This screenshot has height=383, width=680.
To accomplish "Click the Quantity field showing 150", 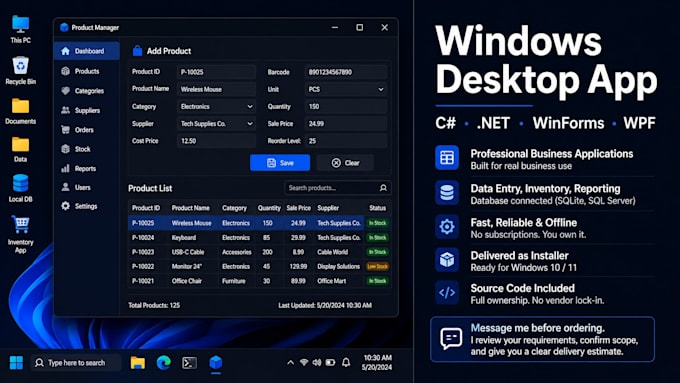I will [346, 107].
